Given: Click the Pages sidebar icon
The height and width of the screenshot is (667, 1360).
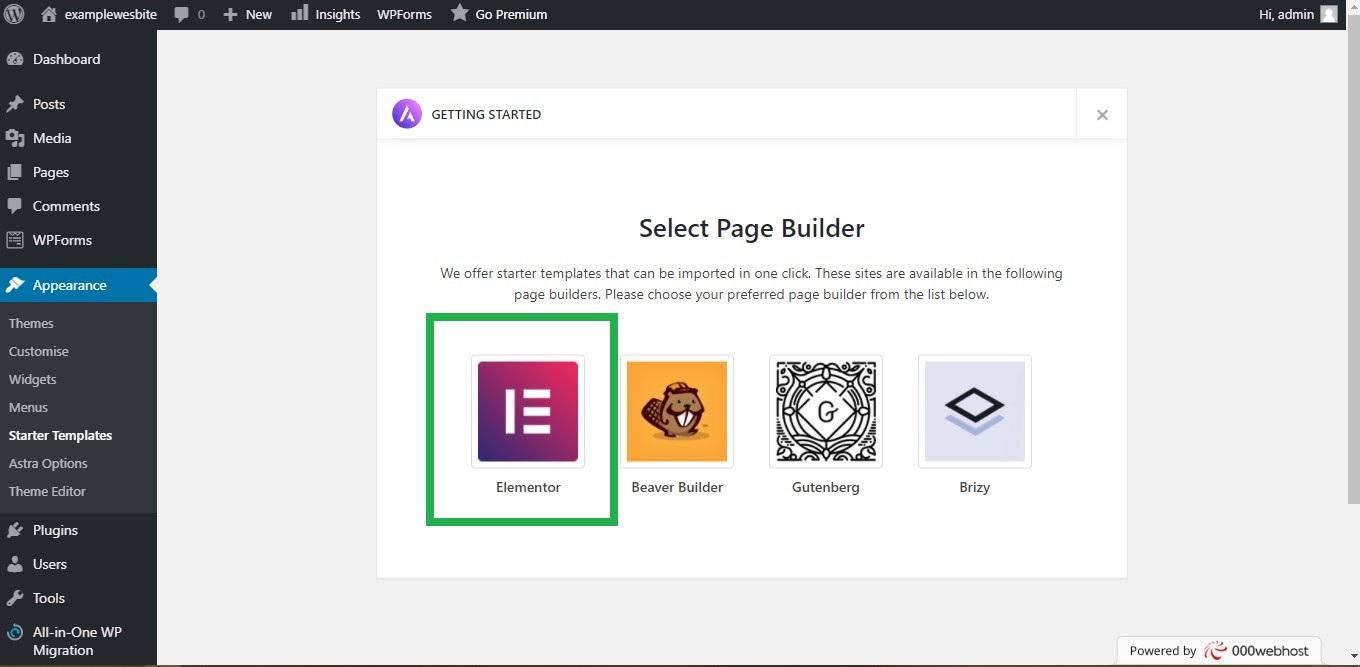Looking at the screenshot, I should coord(15,172).
